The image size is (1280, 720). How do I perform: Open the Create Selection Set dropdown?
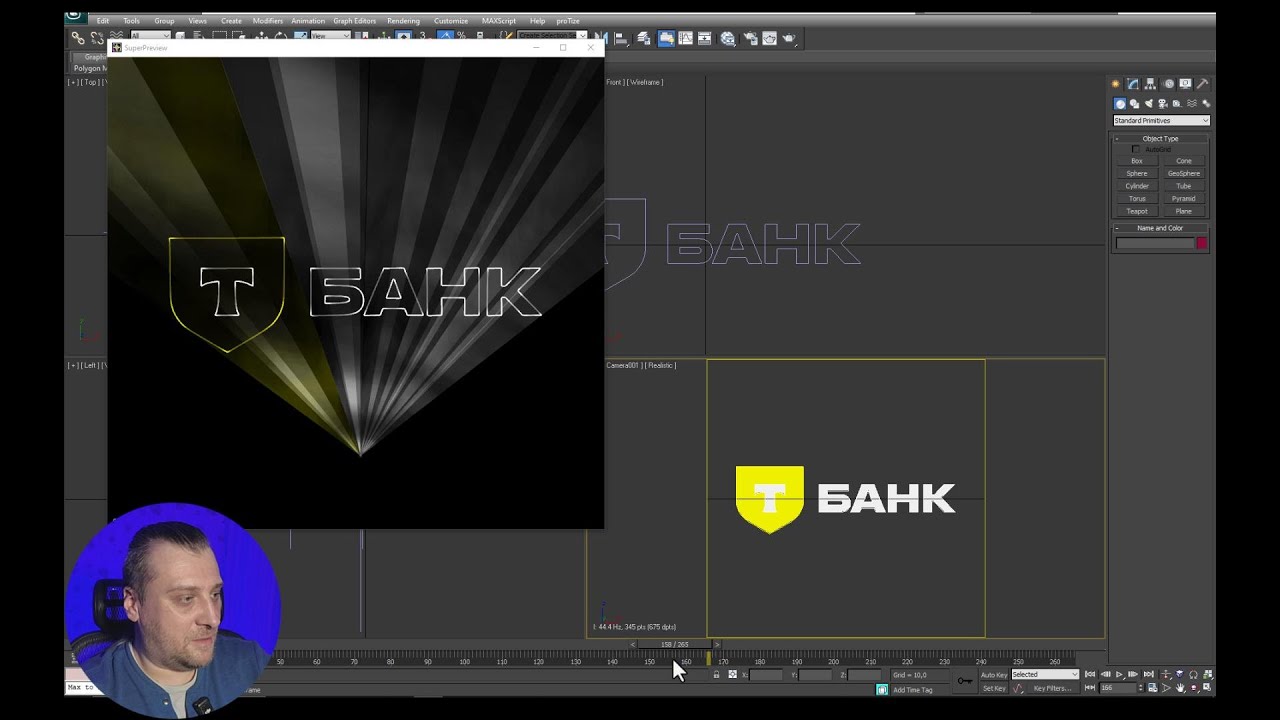click(x=551, y=36)
